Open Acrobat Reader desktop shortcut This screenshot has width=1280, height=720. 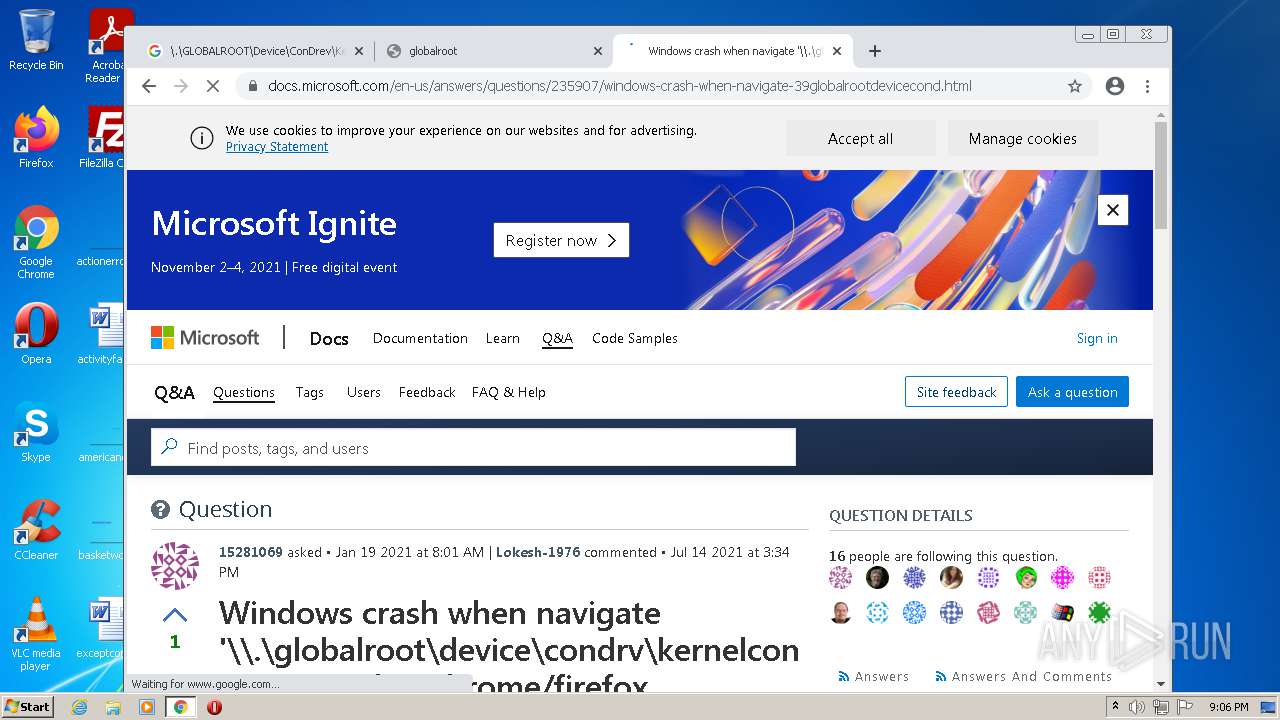pyautogui.click(x=106, y=46)
